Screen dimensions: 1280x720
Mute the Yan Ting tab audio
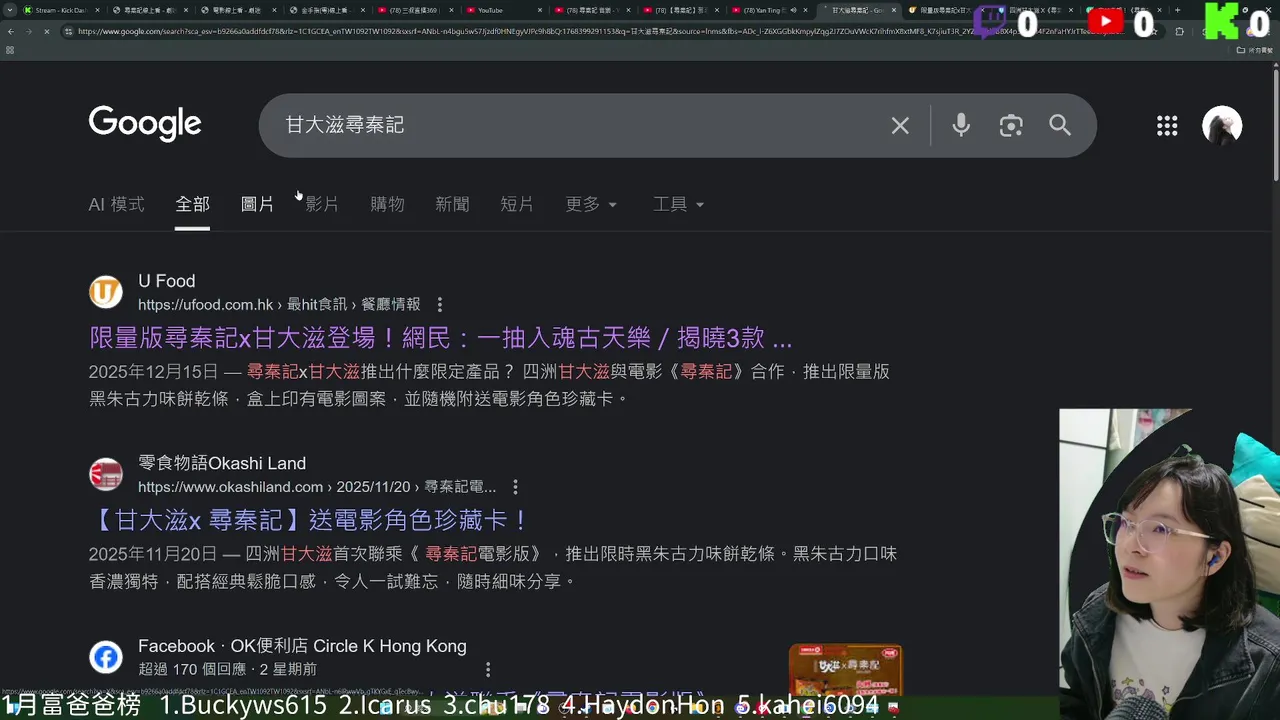tap(793, 10)
